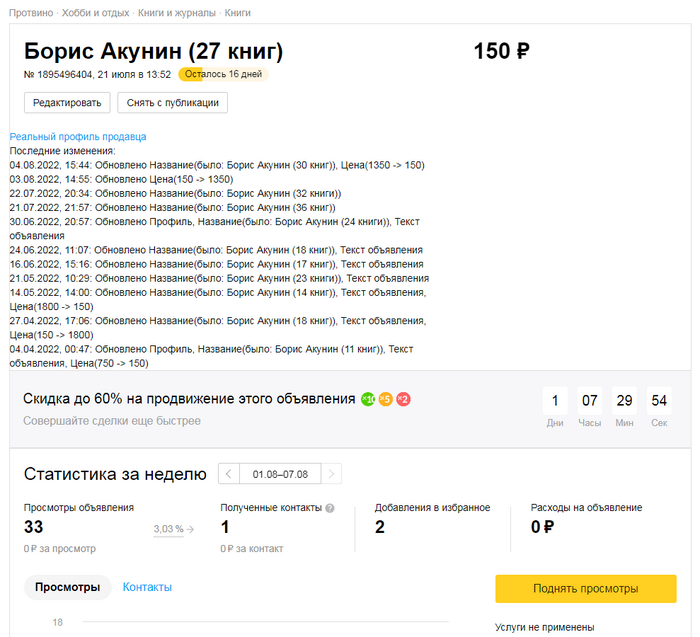Click the 27.04.2022, 17:06 change entry
The image size is (700, 637).
point(218,328)
